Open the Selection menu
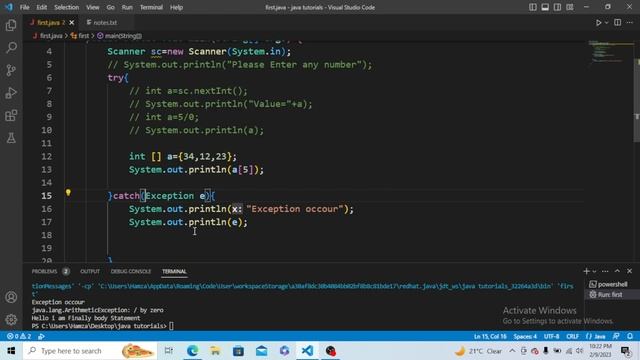 point(67,7)
